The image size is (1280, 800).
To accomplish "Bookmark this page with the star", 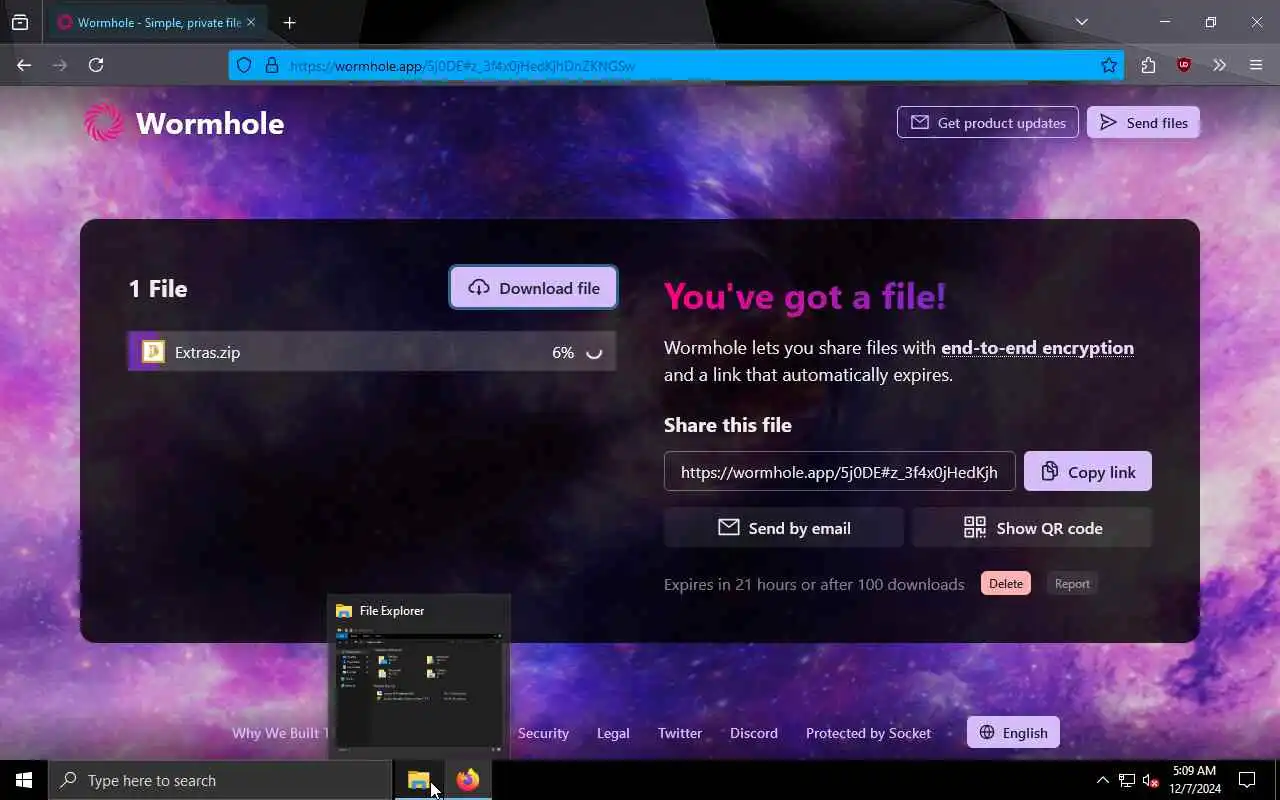I will tap(1109, 65).
